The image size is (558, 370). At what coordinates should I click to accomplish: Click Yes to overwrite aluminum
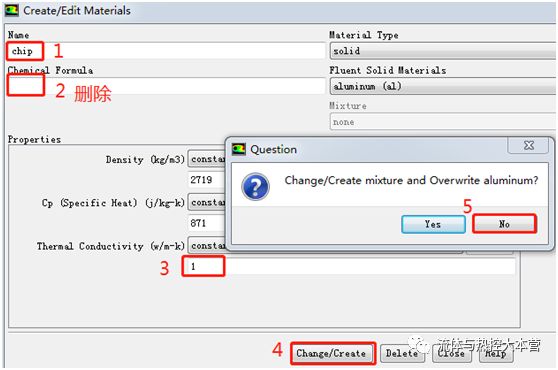[x=433, y=224]
